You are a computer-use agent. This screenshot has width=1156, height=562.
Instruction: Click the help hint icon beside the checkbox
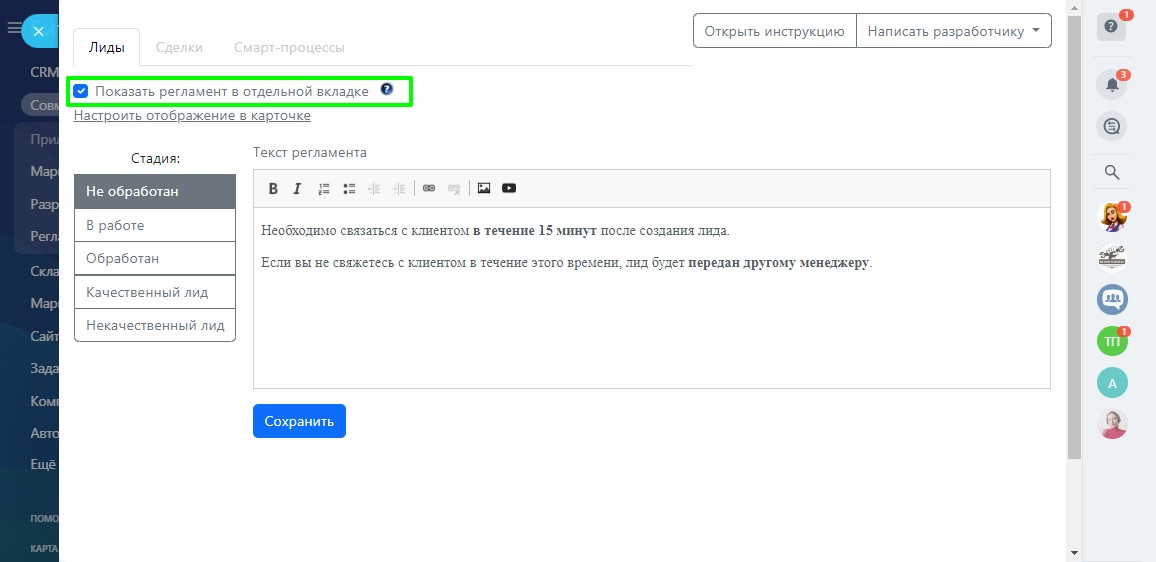click(x=387, y=90)
